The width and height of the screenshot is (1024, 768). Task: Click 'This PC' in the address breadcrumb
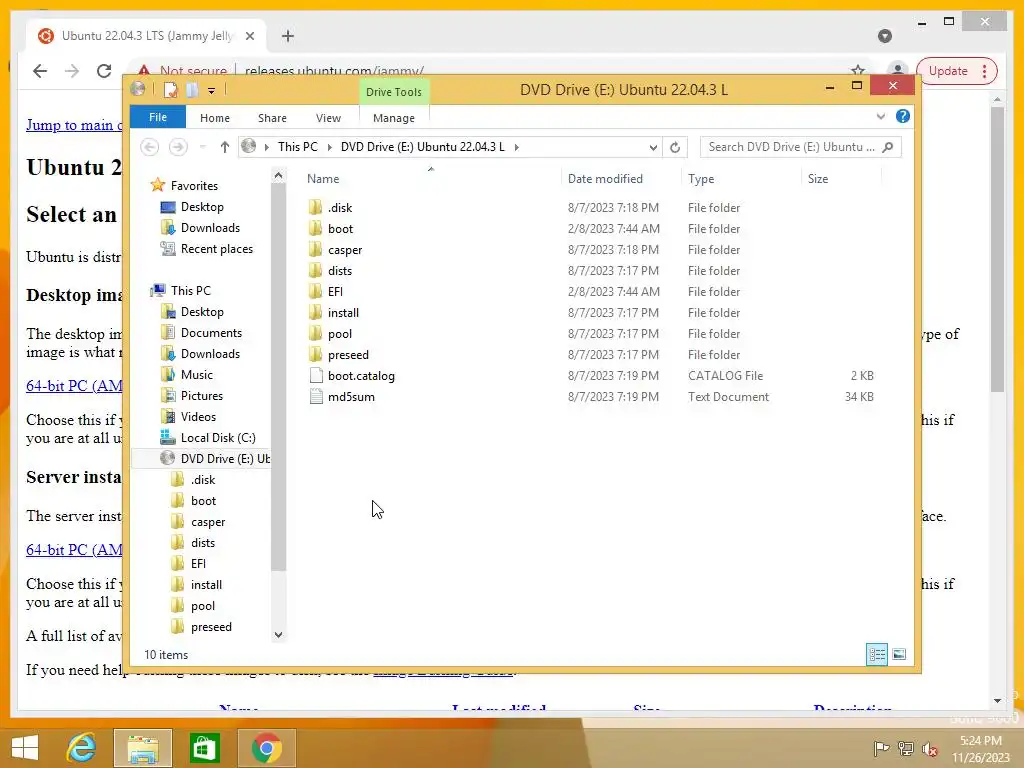point(298,147)
